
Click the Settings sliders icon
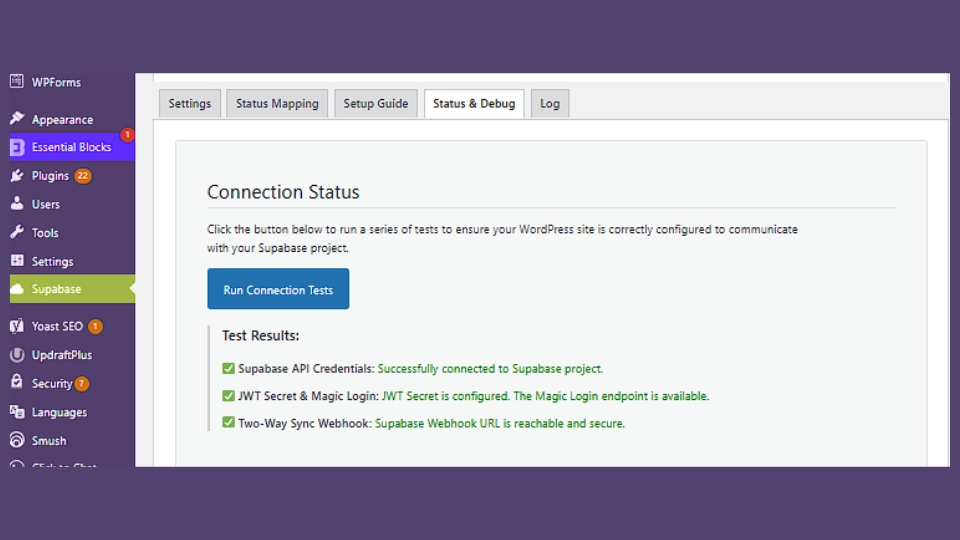(x=17, y=261)
